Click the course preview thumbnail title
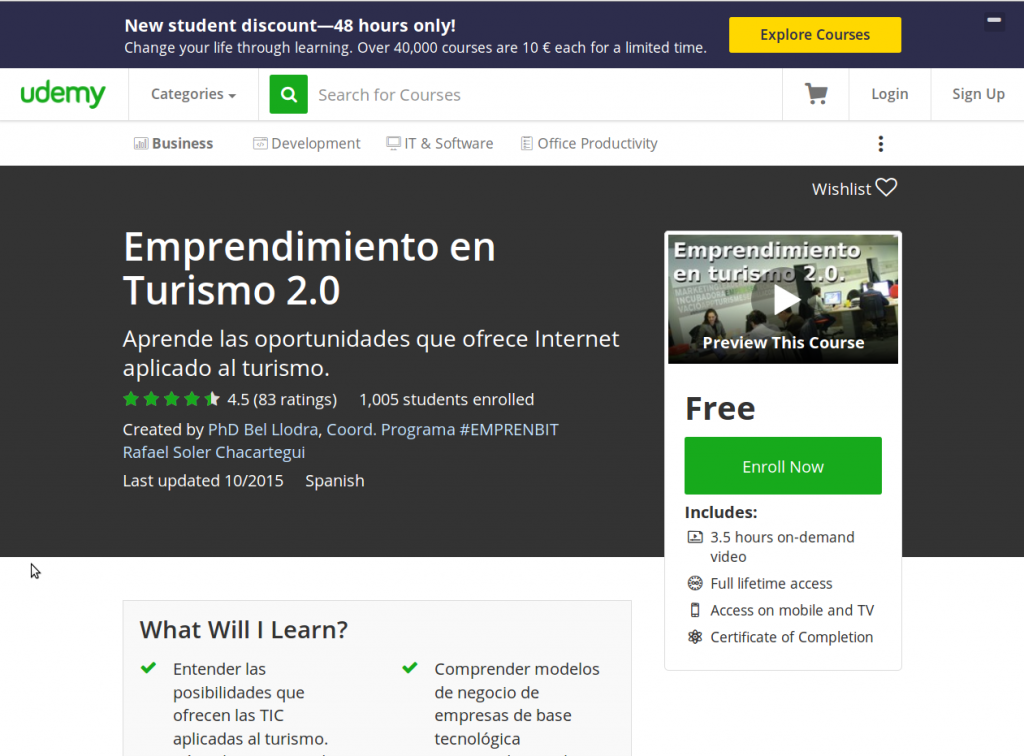The width and height of the screenshot is (1024, 756). click(x=767, y=261)
